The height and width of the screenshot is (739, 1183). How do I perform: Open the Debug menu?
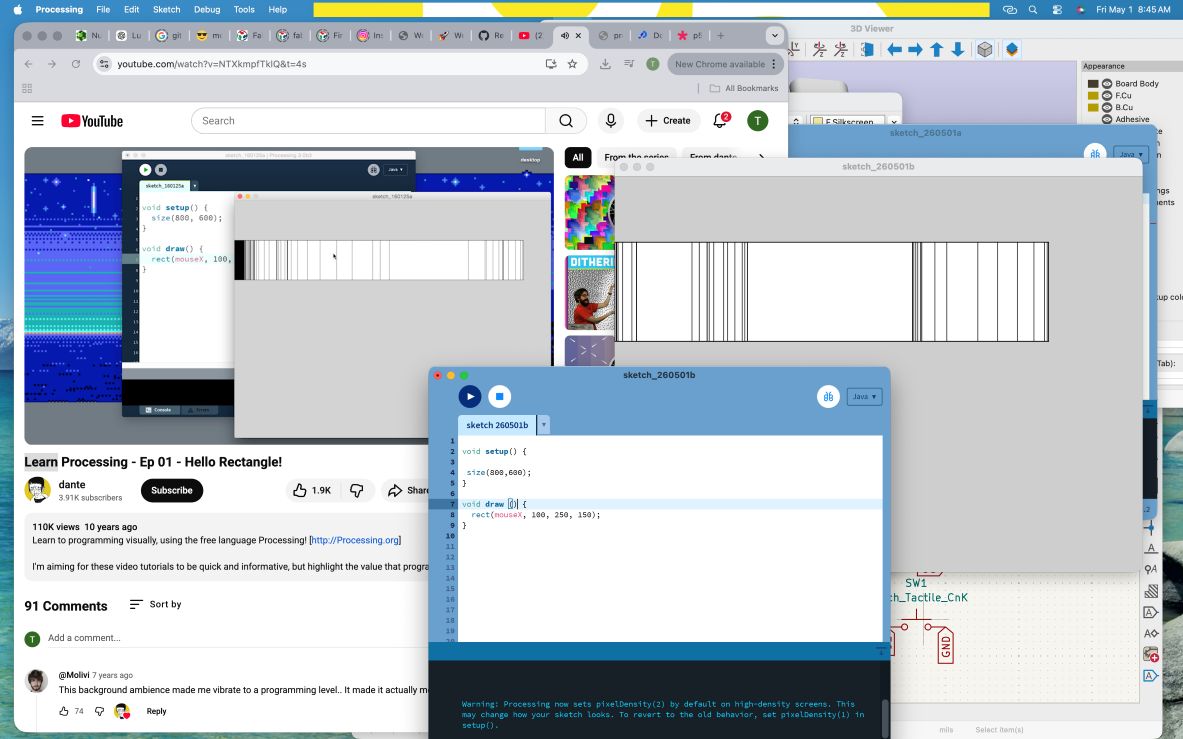click(x=207, y=10)
